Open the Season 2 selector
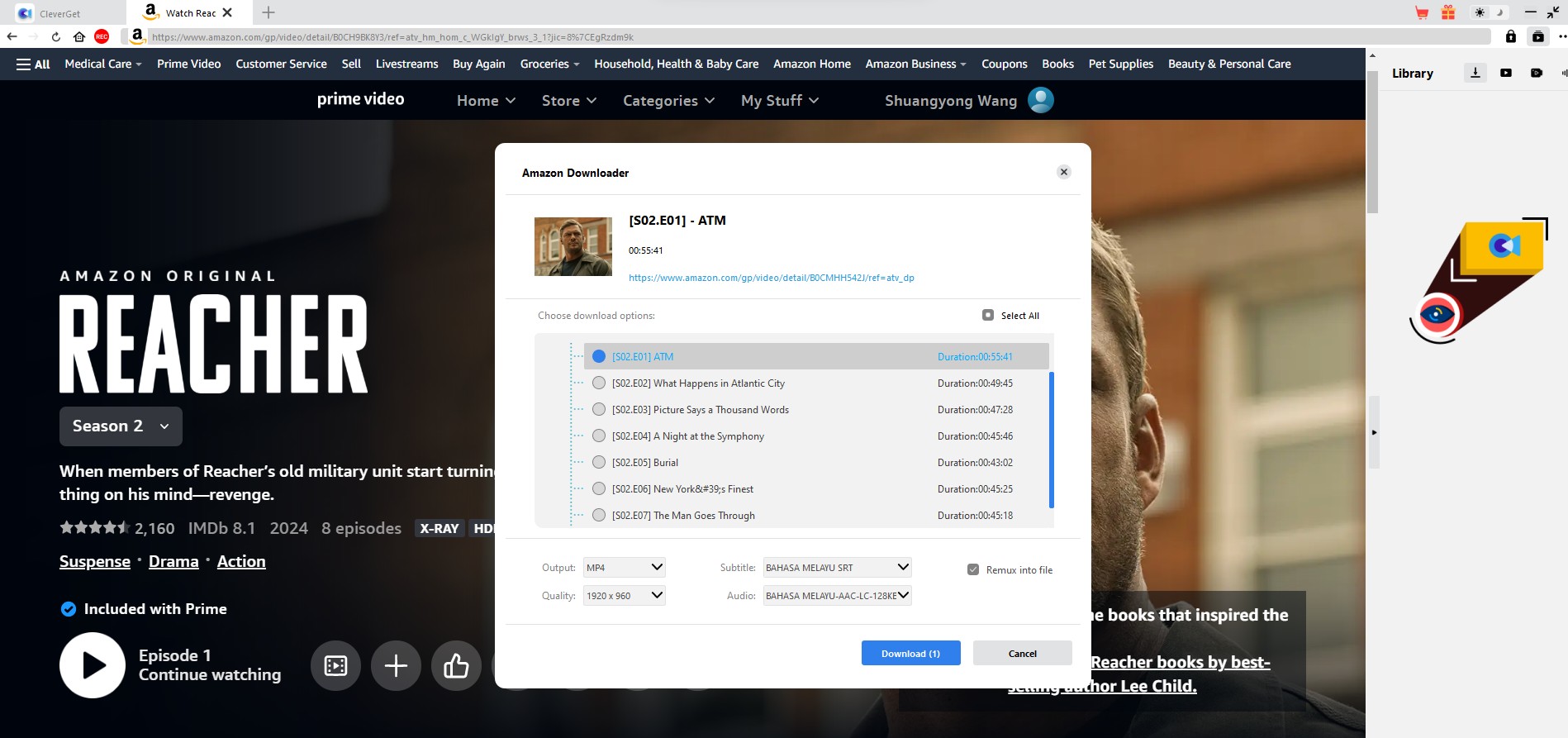This screenshot has height=738, width=1568. click(121, 426)
